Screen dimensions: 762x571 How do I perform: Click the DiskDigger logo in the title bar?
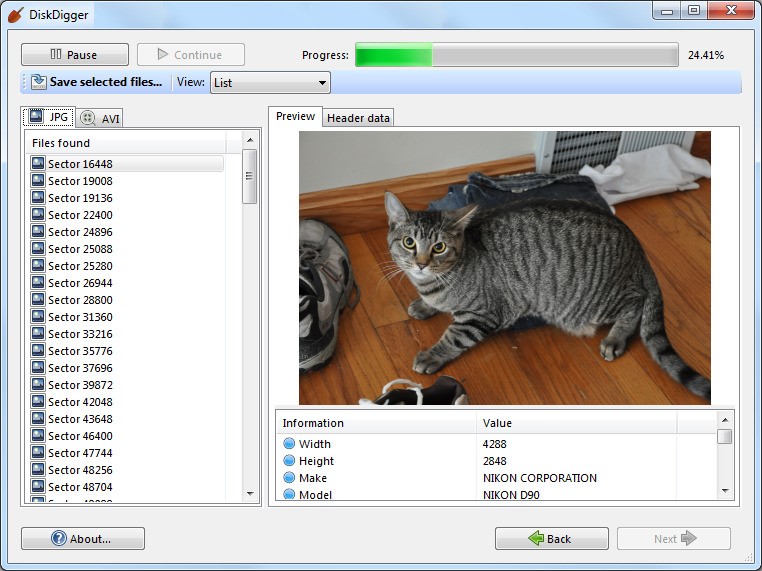15,14
